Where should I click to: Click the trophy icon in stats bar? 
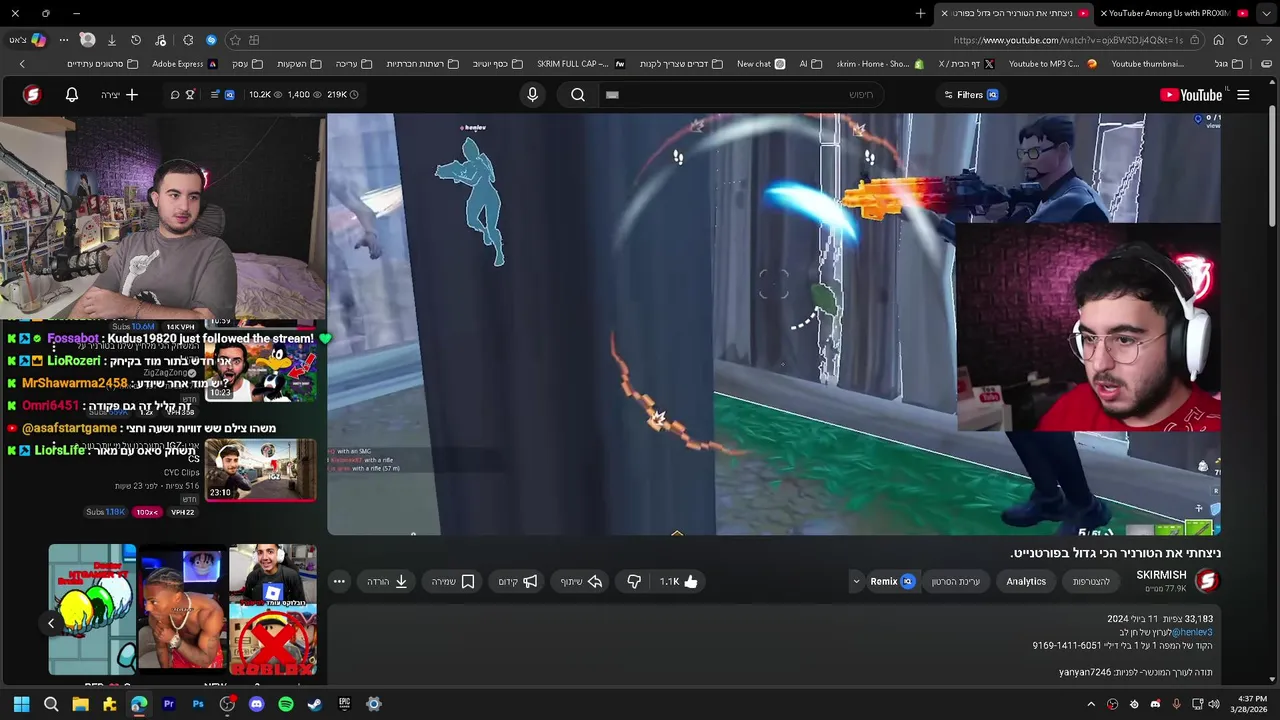[x=190, y=95]
